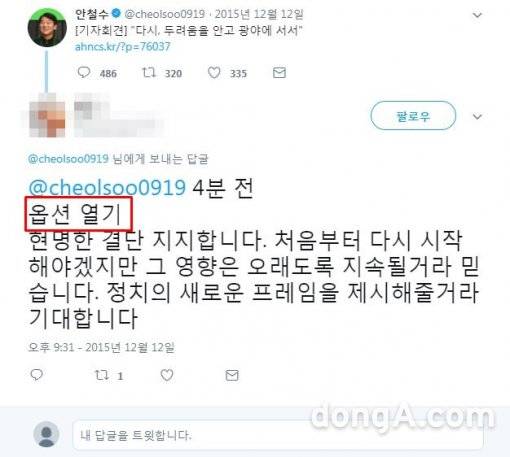Viewport: 510px width, 457px height.
Task: Click the reply bubble under the reply tweet
Action: pyautogui.click(x=36, y=375)
